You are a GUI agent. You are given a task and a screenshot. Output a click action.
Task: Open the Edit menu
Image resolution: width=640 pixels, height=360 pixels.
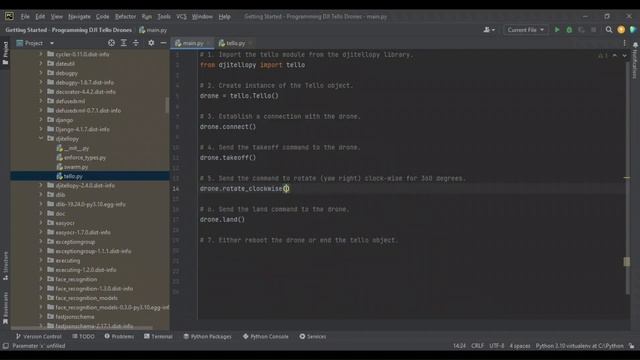point(40,17)
